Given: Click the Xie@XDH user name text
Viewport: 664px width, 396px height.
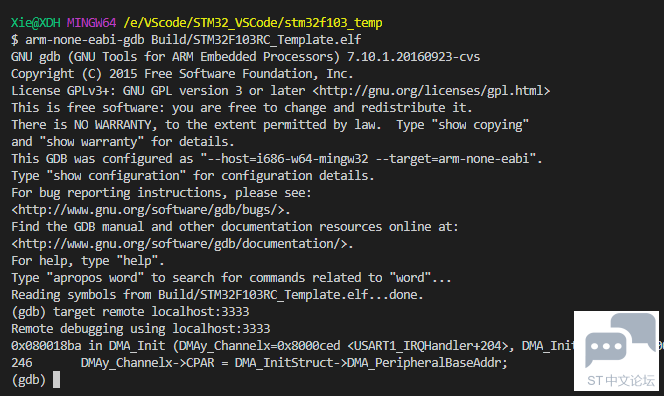Looking at the screenshot, I should coord(36,22).
